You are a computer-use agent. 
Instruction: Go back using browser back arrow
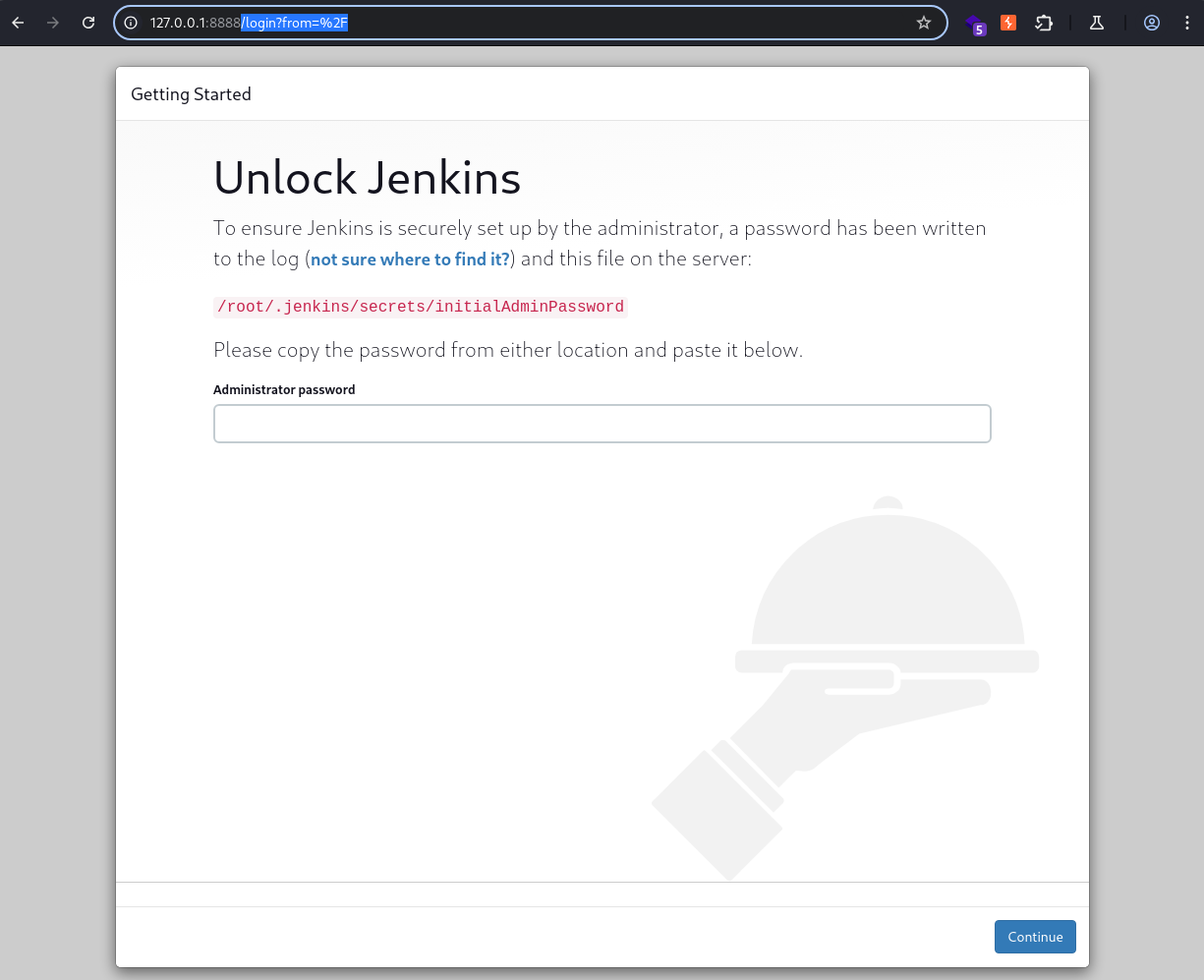(18, 23)
